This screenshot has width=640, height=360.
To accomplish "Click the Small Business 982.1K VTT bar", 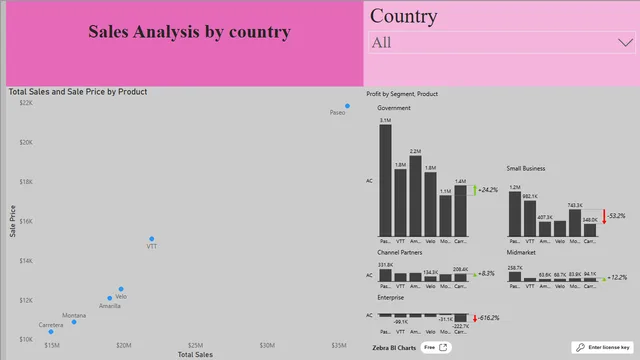I will 530,218.
